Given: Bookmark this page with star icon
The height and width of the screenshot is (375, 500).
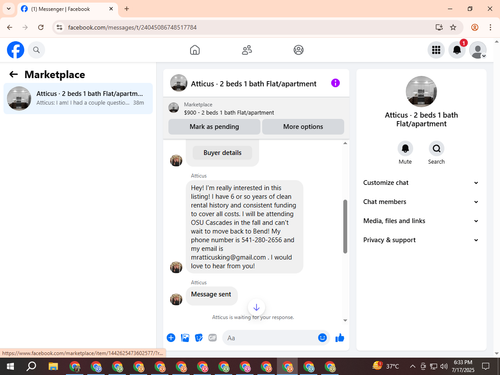Looking at the screenshot, I should 453,27.
